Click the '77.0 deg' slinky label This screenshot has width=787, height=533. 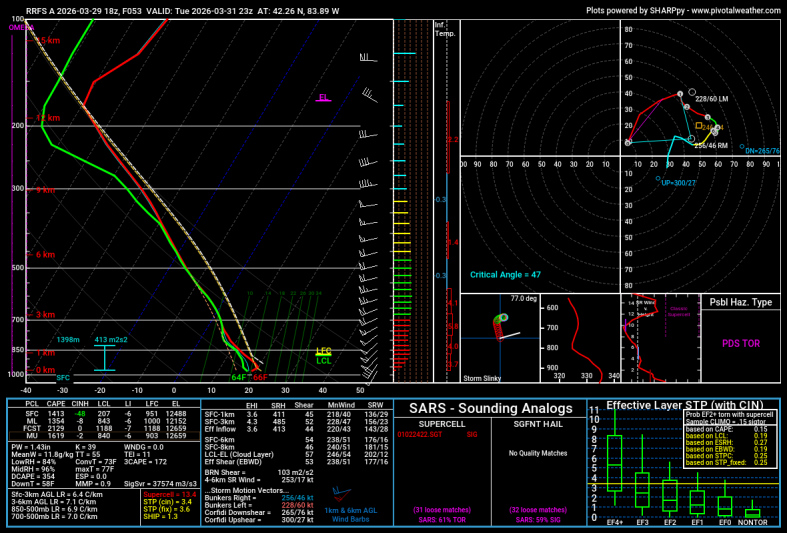point(524,299)
